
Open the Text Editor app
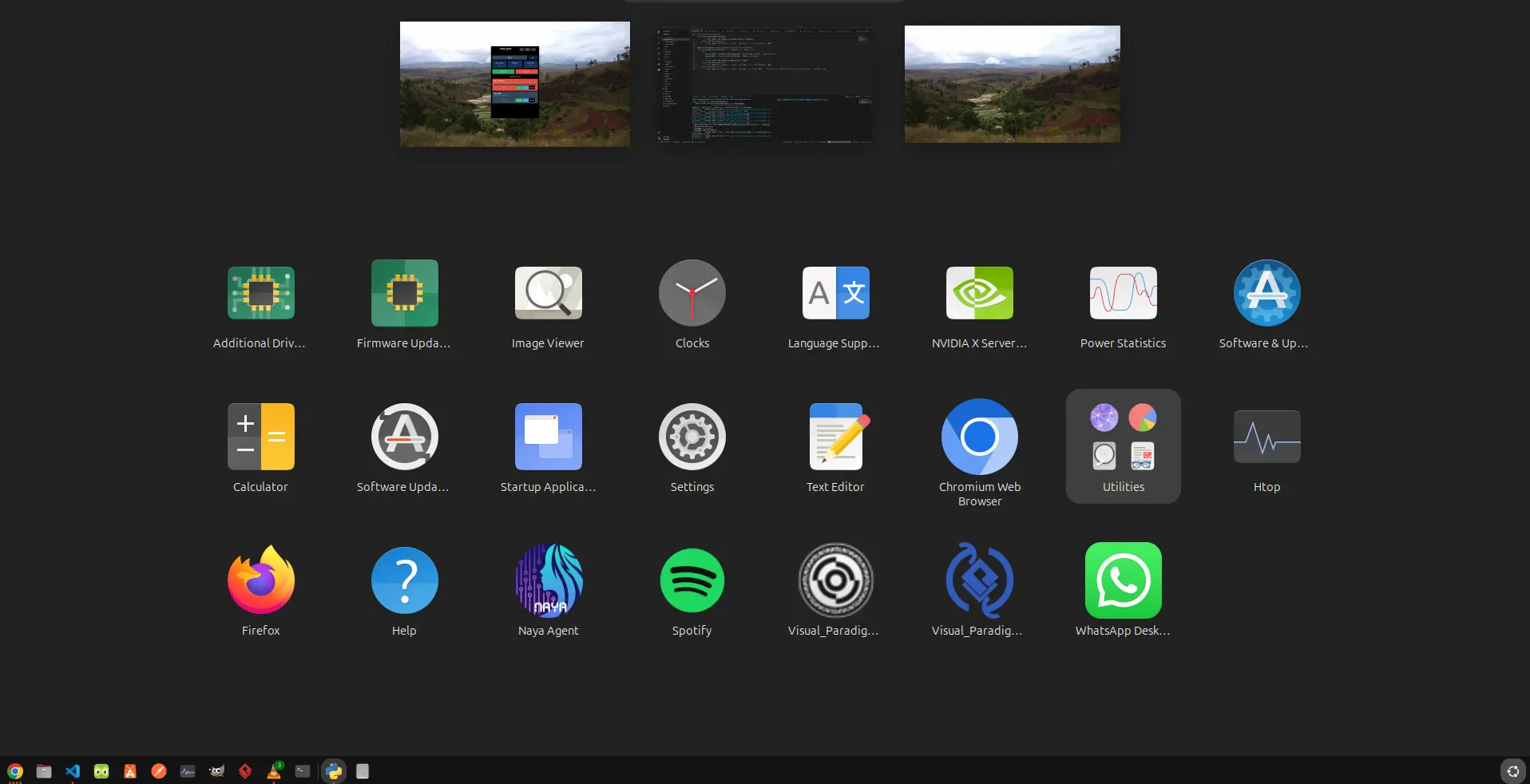[835, 438]
